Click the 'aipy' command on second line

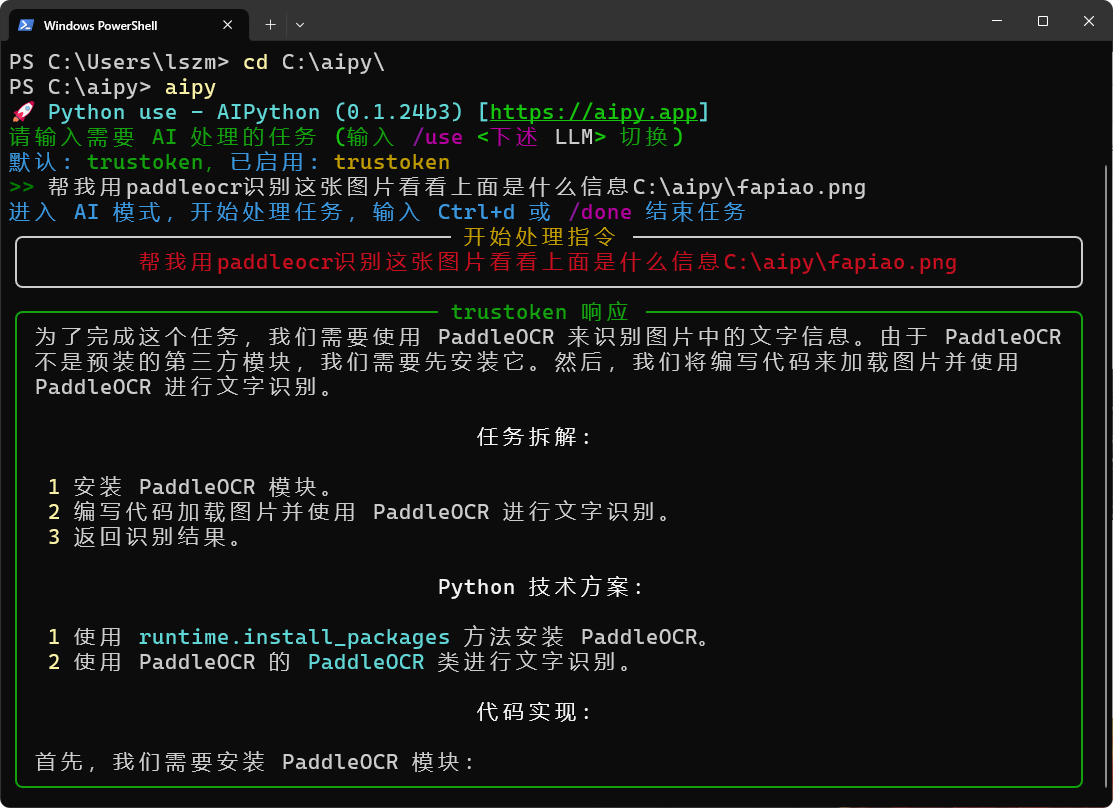pos(190,87)
